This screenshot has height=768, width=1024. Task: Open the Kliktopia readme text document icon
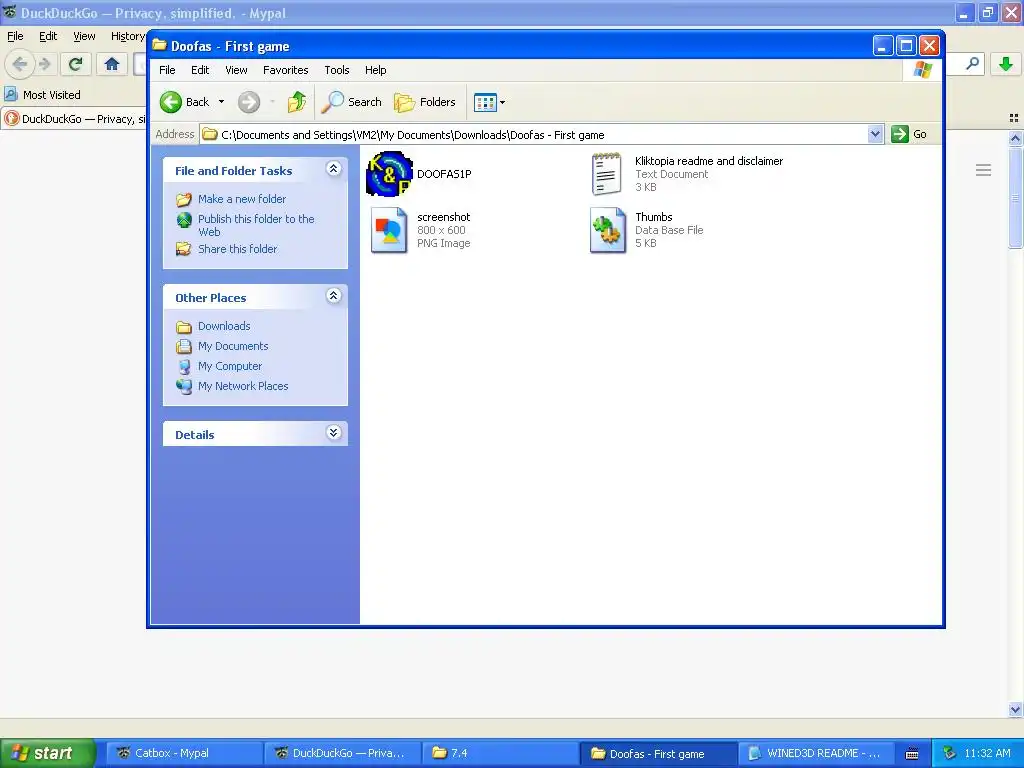pyautogui.click(x=606, y=174)
